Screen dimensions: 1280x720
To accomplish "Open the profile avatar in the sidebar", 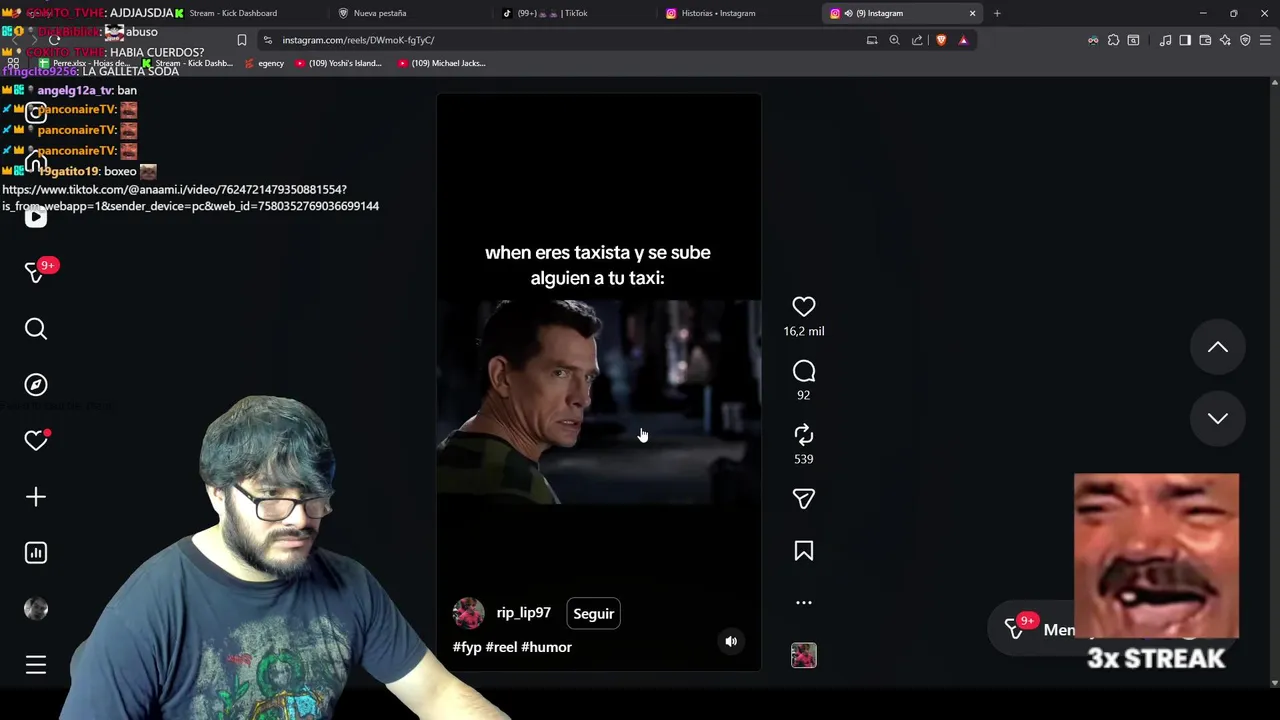I will (36, 609).
